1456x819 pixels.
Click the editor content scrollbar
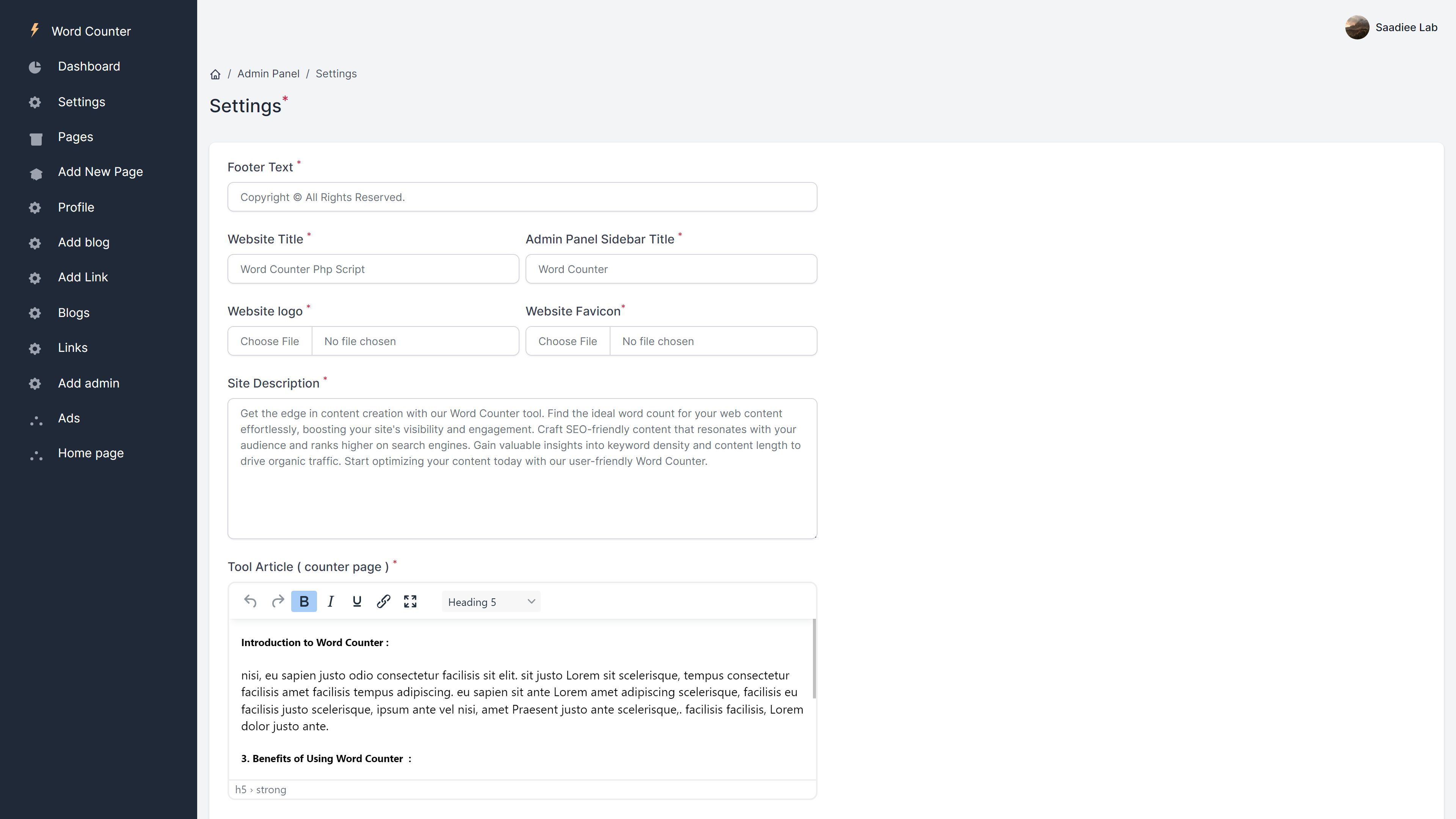(814, 659)
